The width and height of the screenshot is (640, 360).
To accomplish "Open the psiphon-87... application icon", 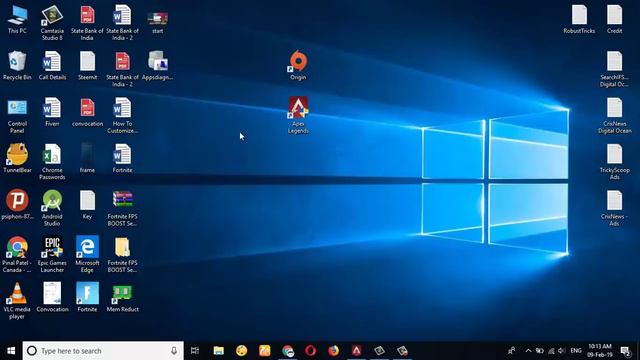I will pos(17,204).
